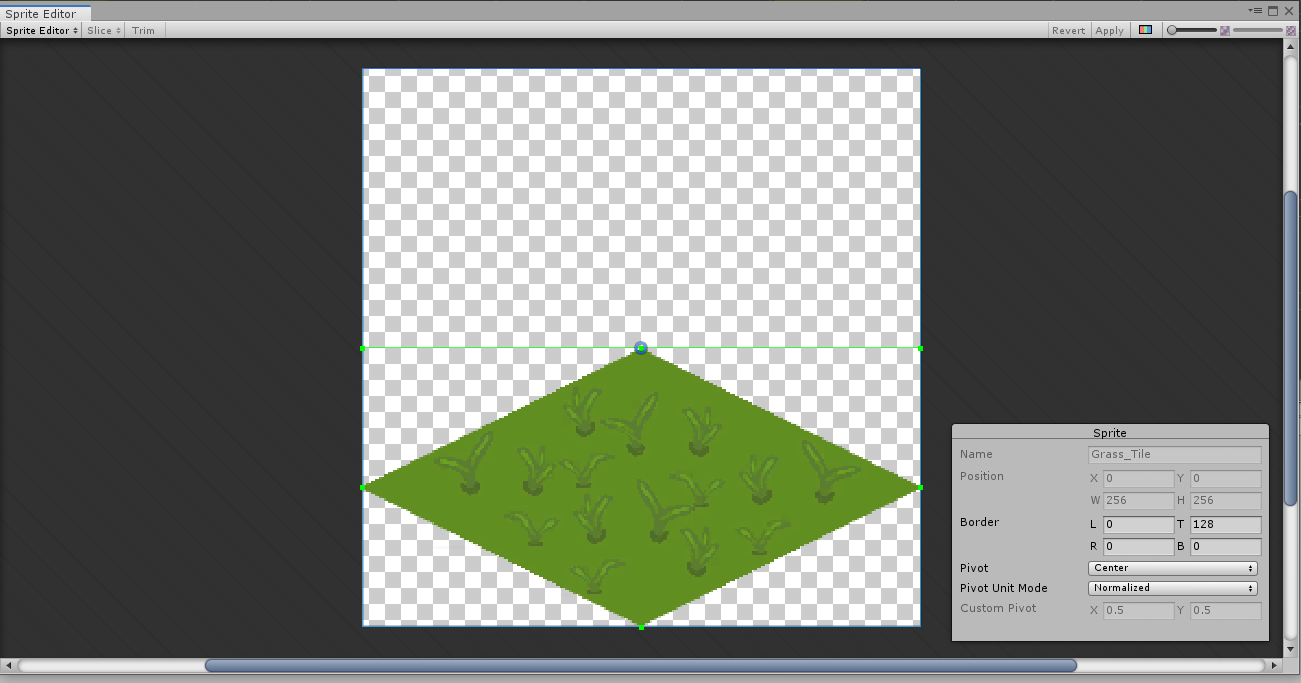The height and width of the screenshot is (683, 1301).
Task: Toggle the color channel display icon
Action: tap(1145, 29)
